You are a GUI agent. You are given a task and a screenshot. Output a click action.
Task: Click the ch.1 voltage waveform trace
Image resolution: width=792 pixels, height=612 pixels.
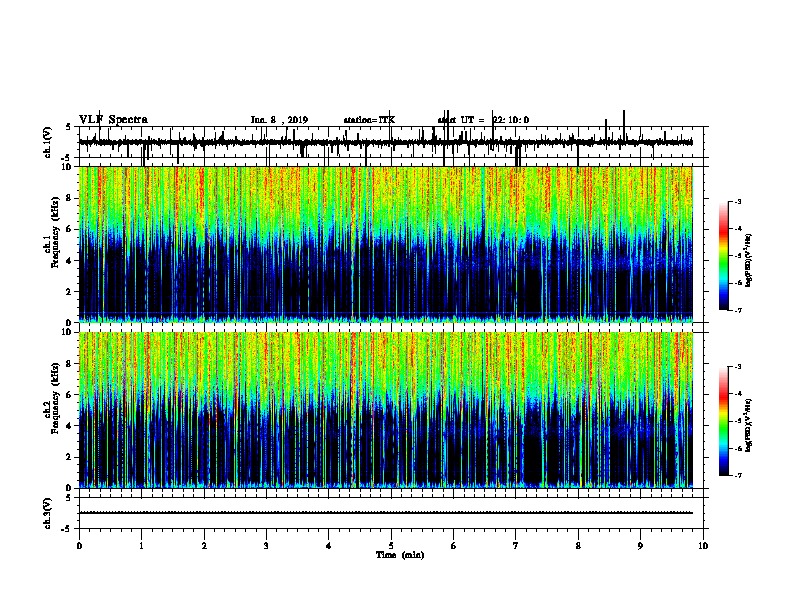pos(386,142)
